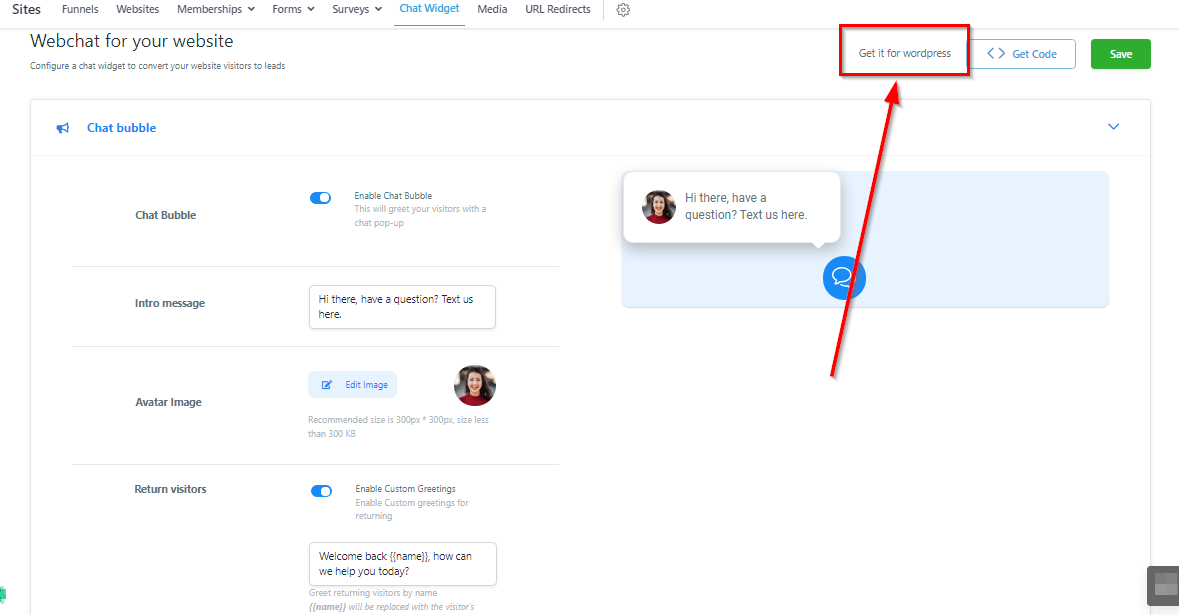The height and width of the screenshot is (615, 1179).
Task: Click the blue chat bubble launcher icon
Action: pos(844,278)
